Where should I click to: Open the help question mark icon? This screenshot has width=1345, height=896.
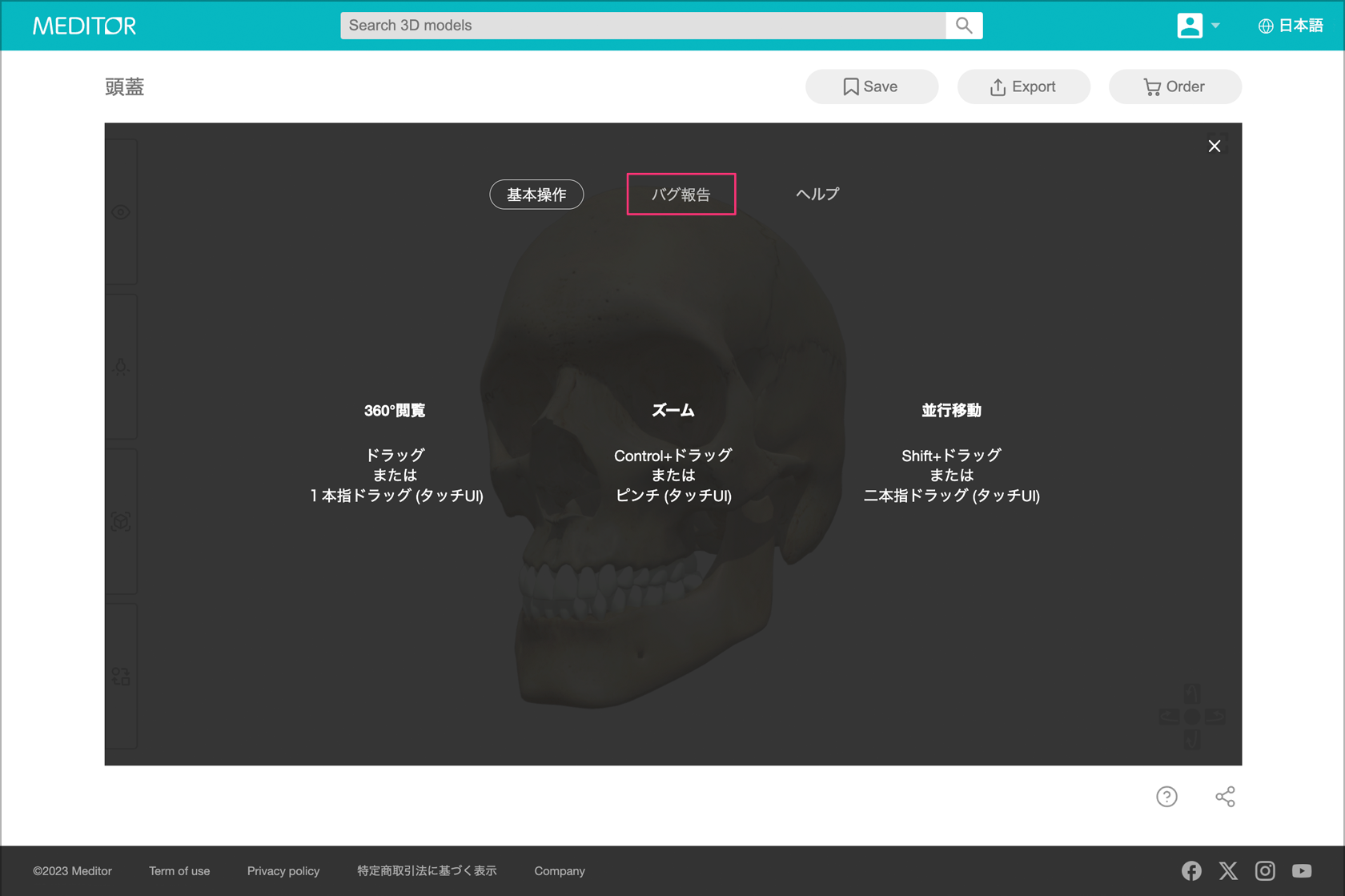[x=1166, y=797]
